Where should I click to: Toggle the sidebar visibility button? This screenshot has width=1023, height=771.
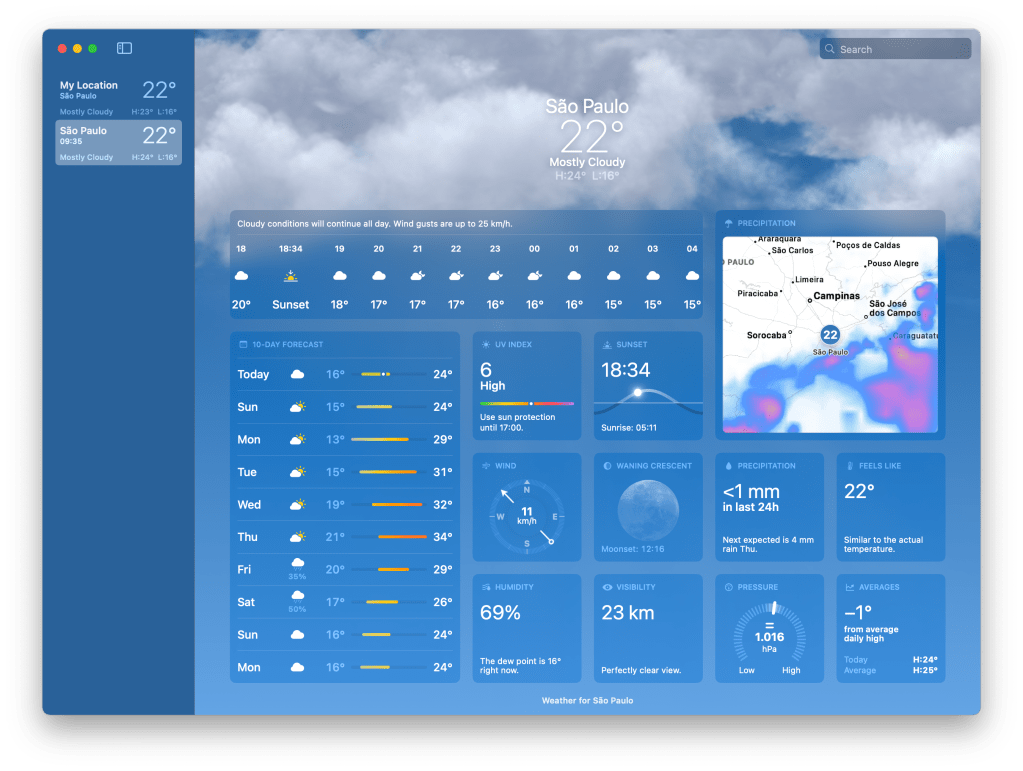(x=124, y=48)
